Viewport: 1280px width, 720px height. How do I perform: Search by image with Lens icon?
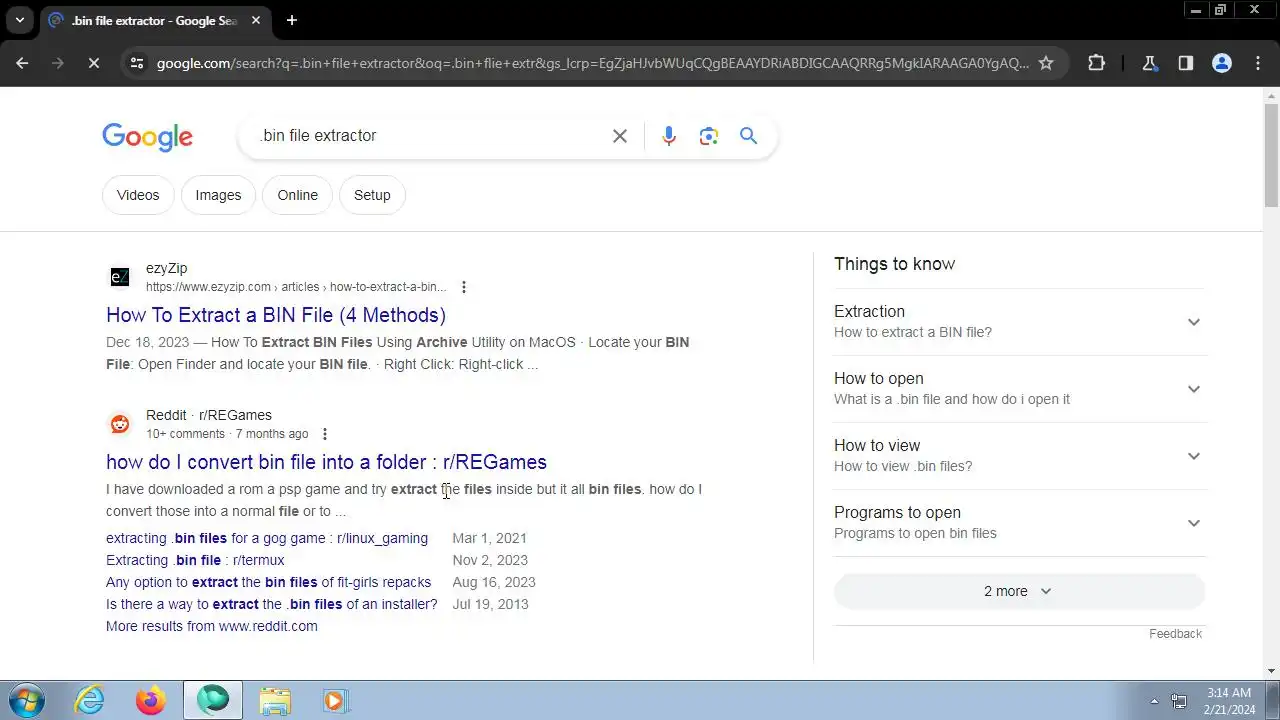(x=709, y=136)
